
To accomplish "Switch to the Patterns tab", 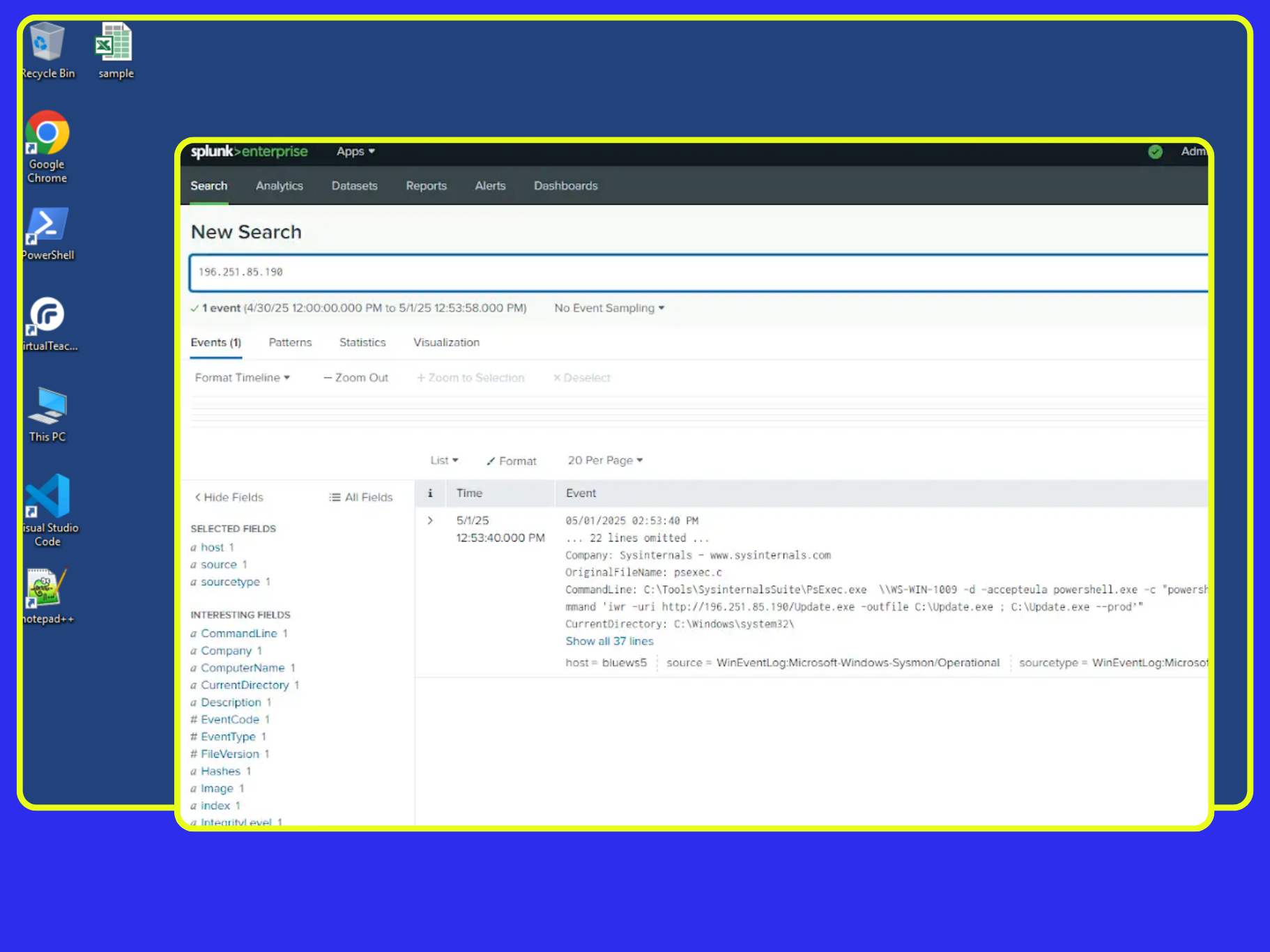I will tap(291, 342).
